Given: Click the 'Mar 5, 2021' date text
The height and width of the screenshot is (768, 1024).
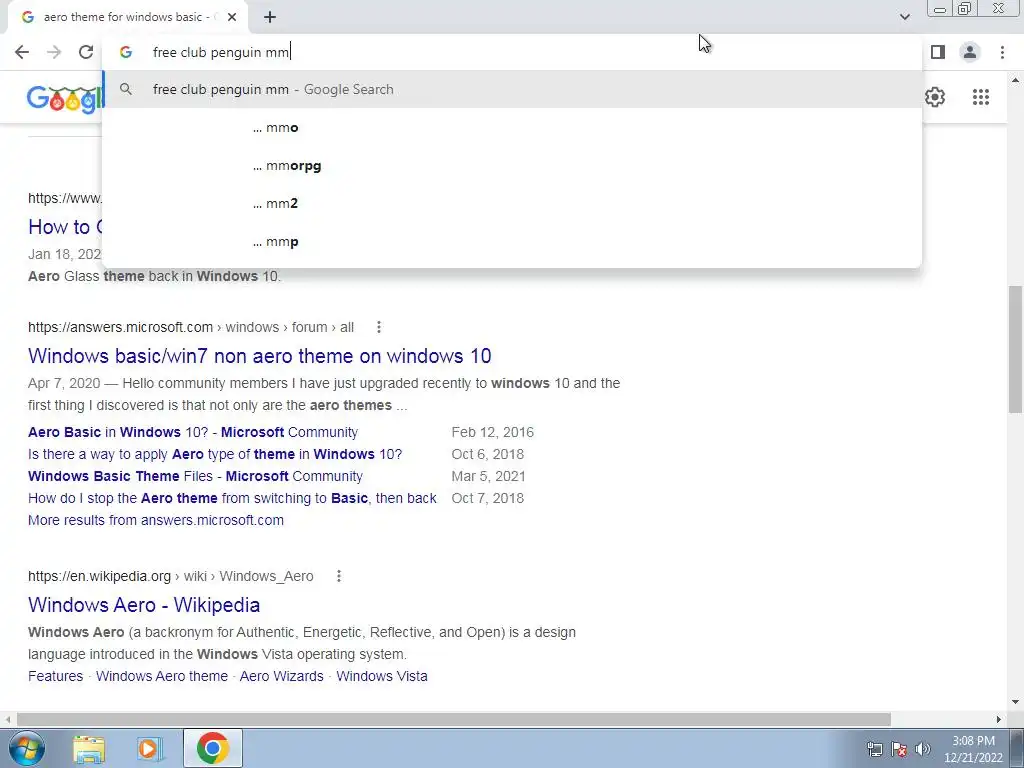Looking at the screenshot, I should (x=488, y=476).
